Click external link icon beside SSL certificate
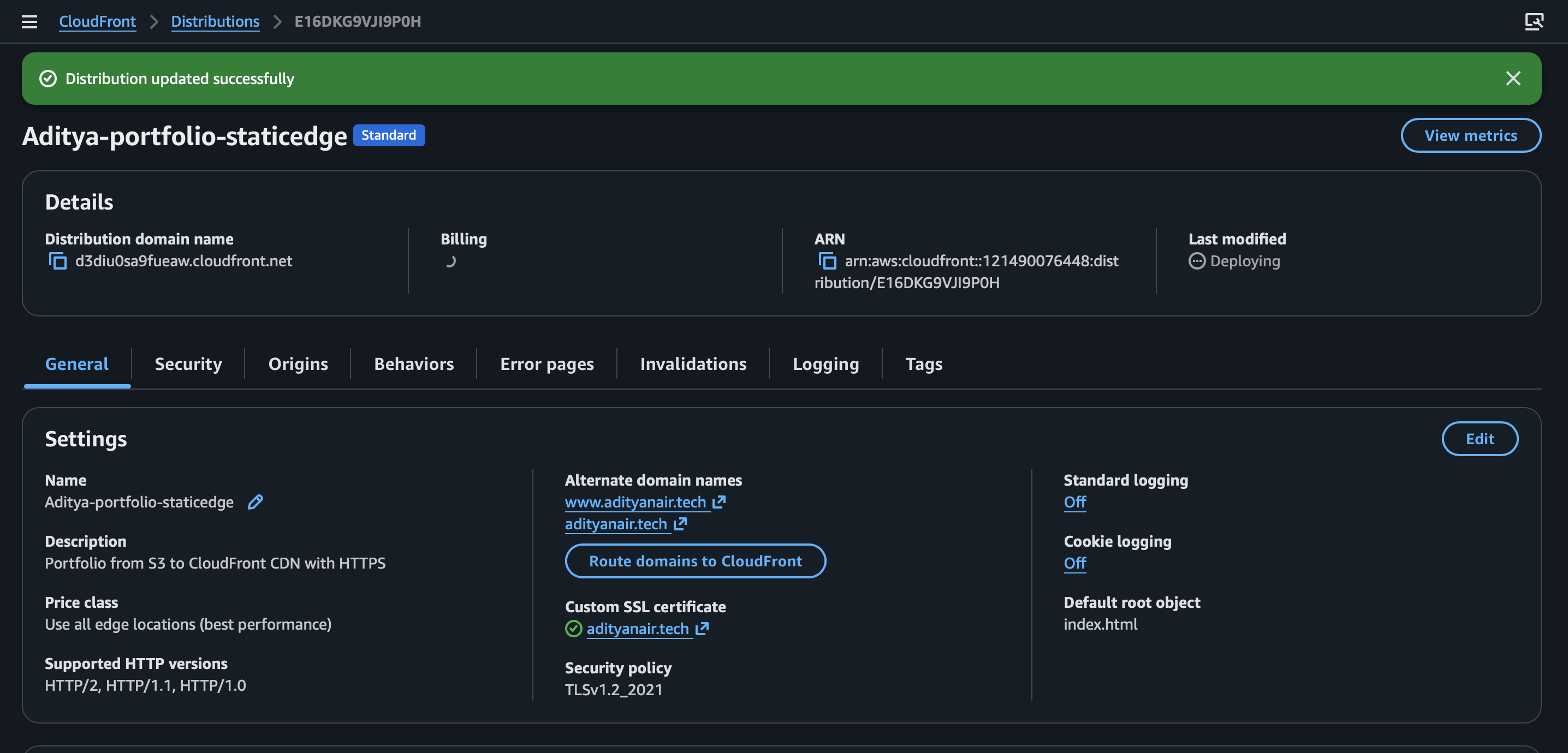Viewport: 1568px width, 753px height. coord(702,628)
